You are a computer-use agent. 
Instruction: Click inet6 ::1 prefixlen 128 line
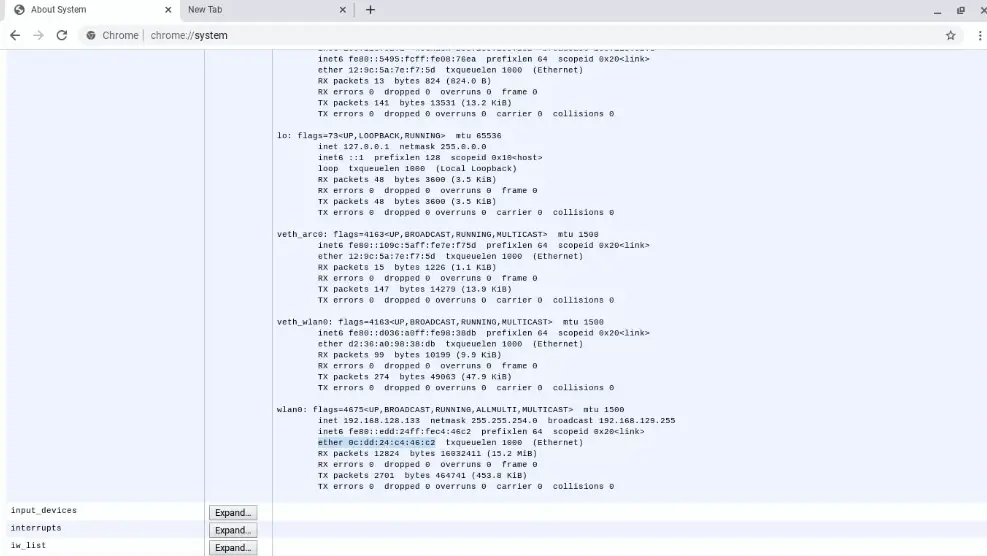tap(430, 157)
